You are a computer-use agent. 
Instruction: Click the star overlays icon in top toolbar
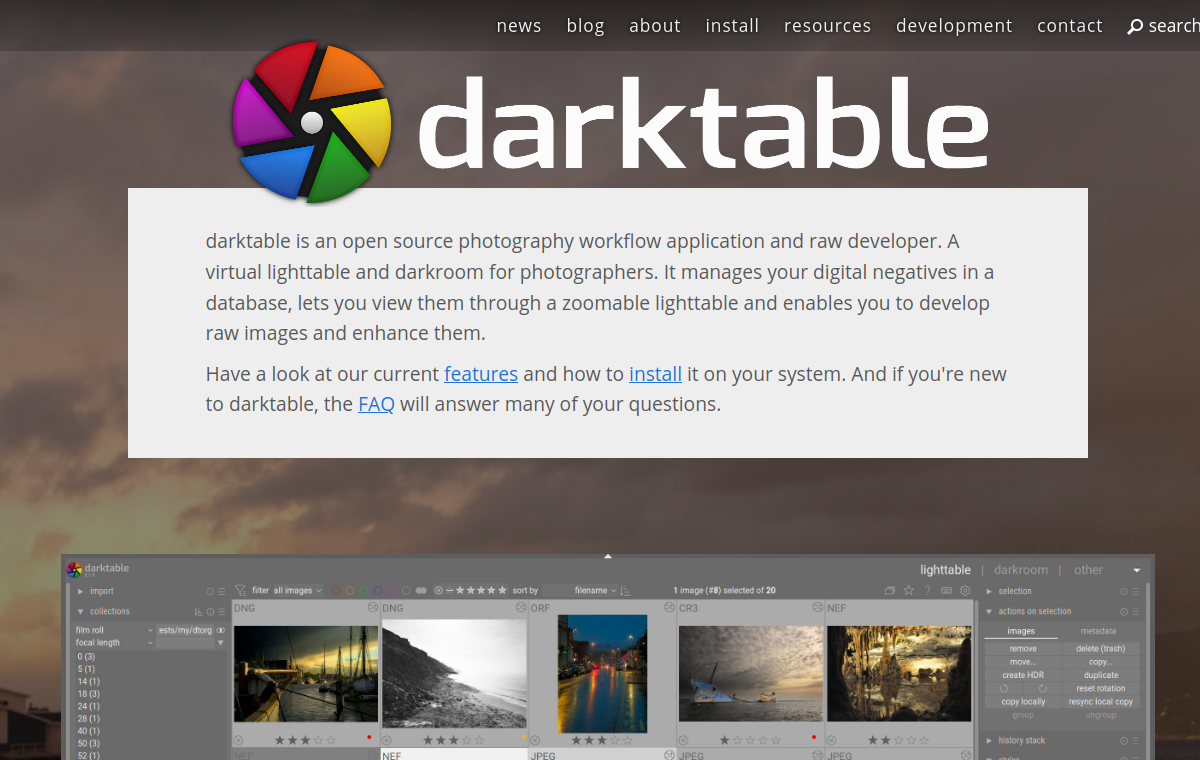909,591
